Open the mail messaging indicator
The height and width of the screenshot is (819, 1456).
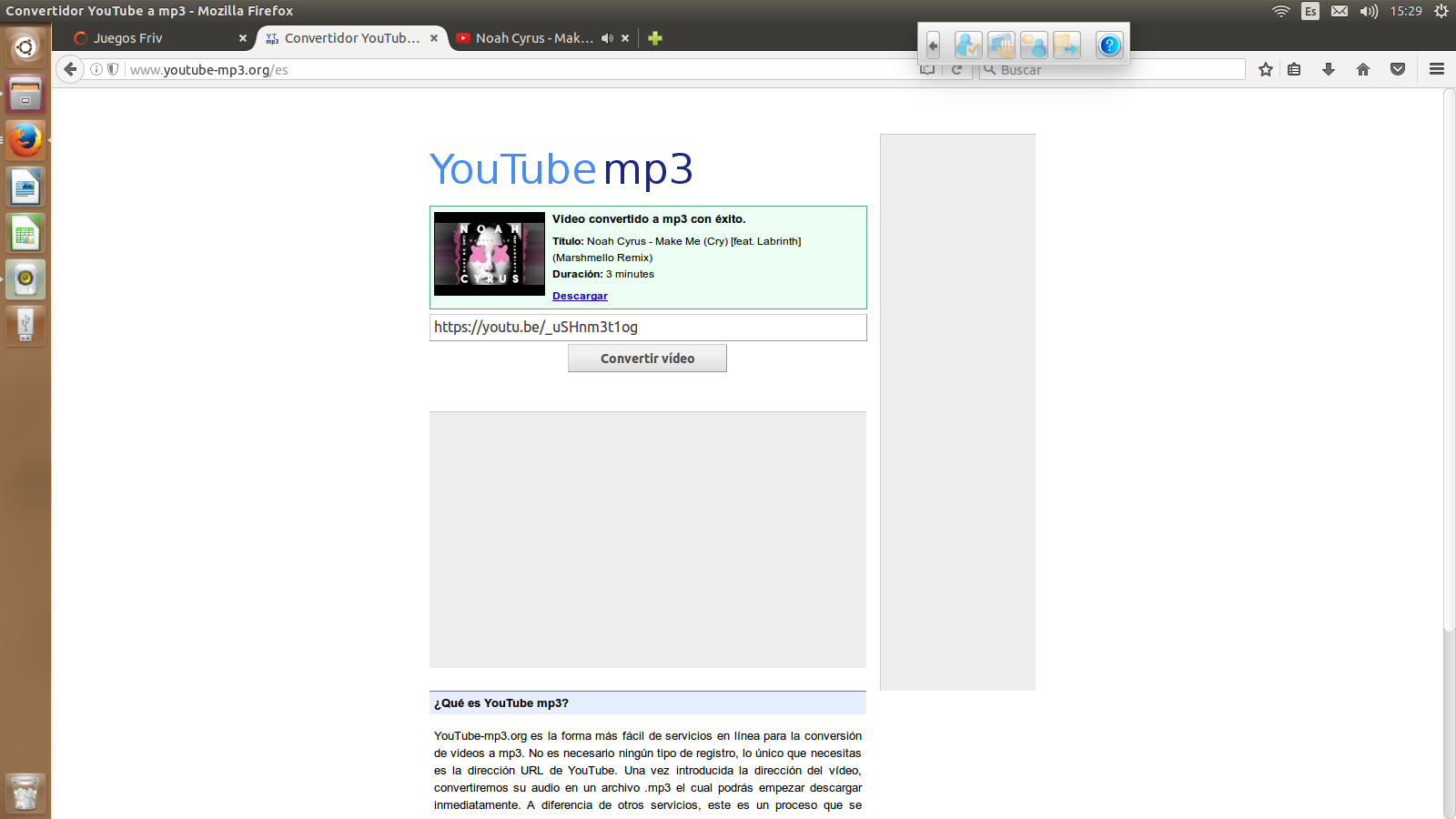coord(1340,11)
